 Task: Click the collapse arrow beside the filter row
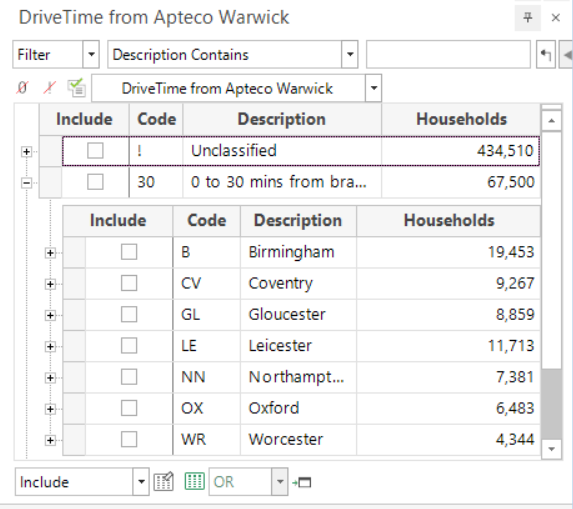(567, 54)
